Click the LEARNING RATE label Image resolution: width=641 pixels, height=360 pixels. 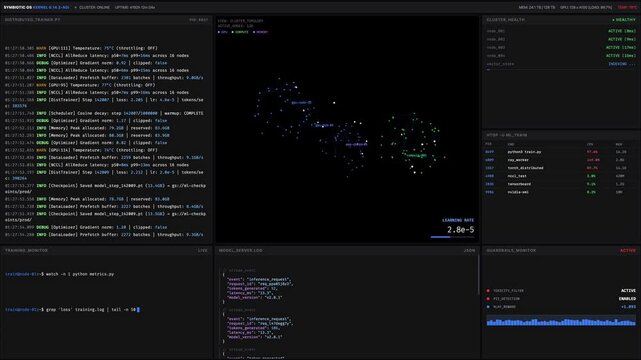click(458, 220)
